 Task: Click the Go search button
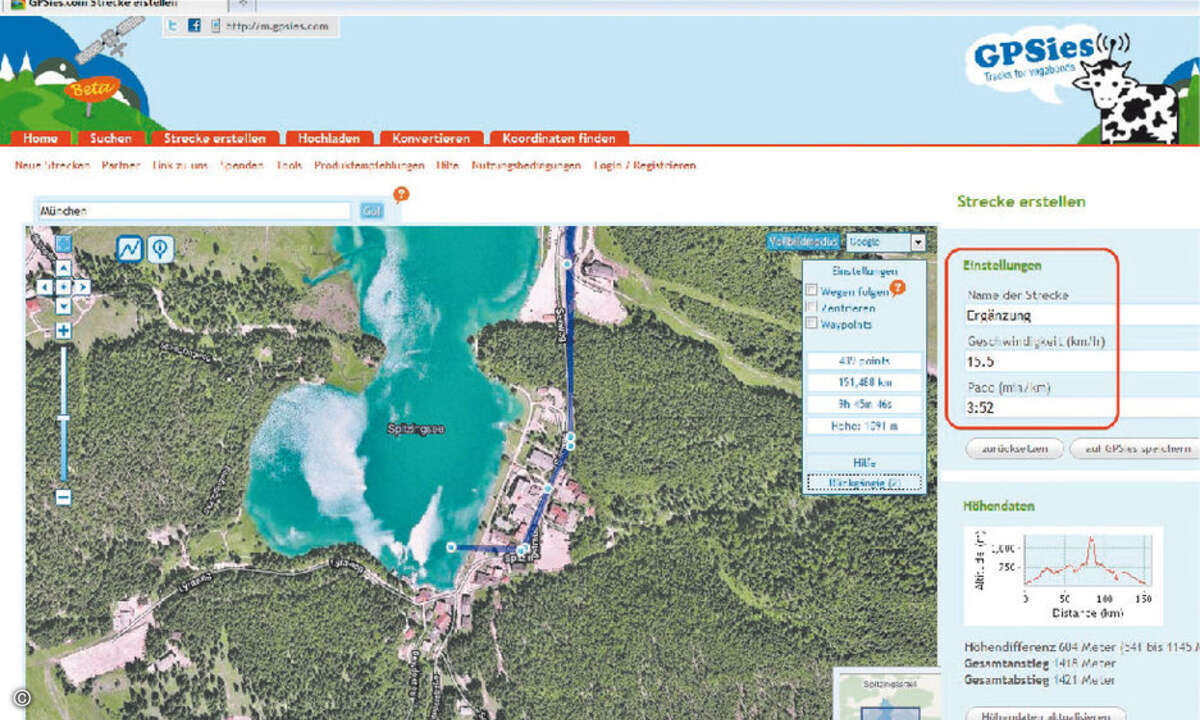coord(372,211)
